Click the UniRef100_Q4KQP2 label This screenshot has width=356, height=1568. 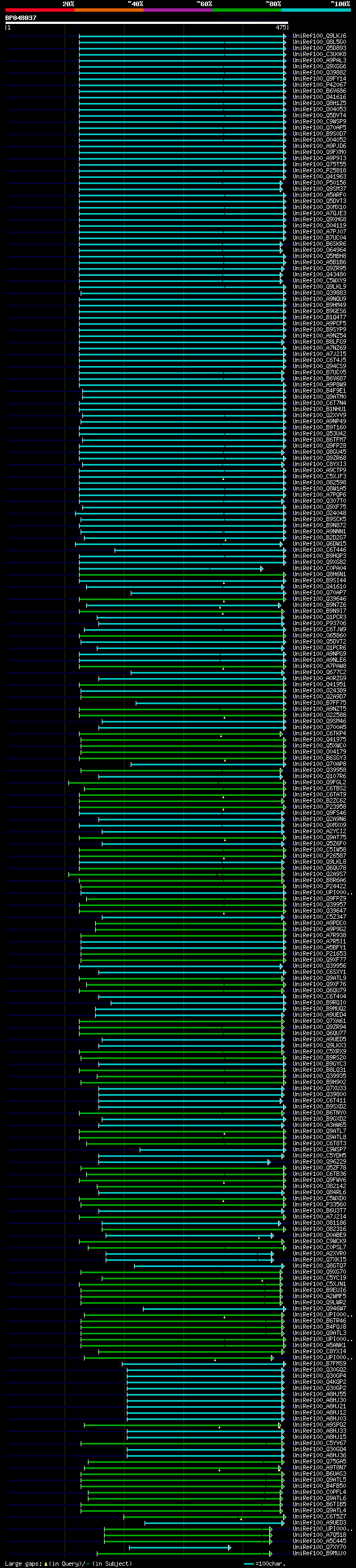pyautogui.click(x=319, y=1382)
